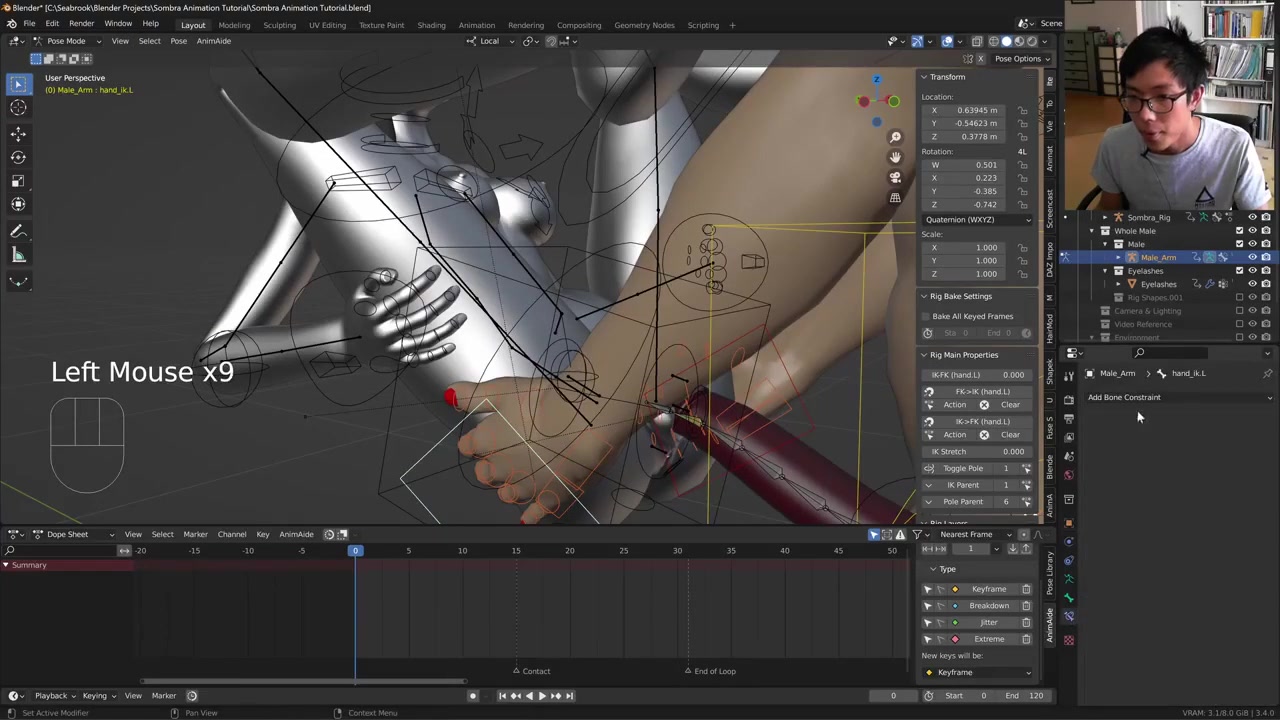Delete Extreme keyframes with its trash icon
Image resolution: width=1280 pixels, height=720 pixels.
tap(1026, 639)
